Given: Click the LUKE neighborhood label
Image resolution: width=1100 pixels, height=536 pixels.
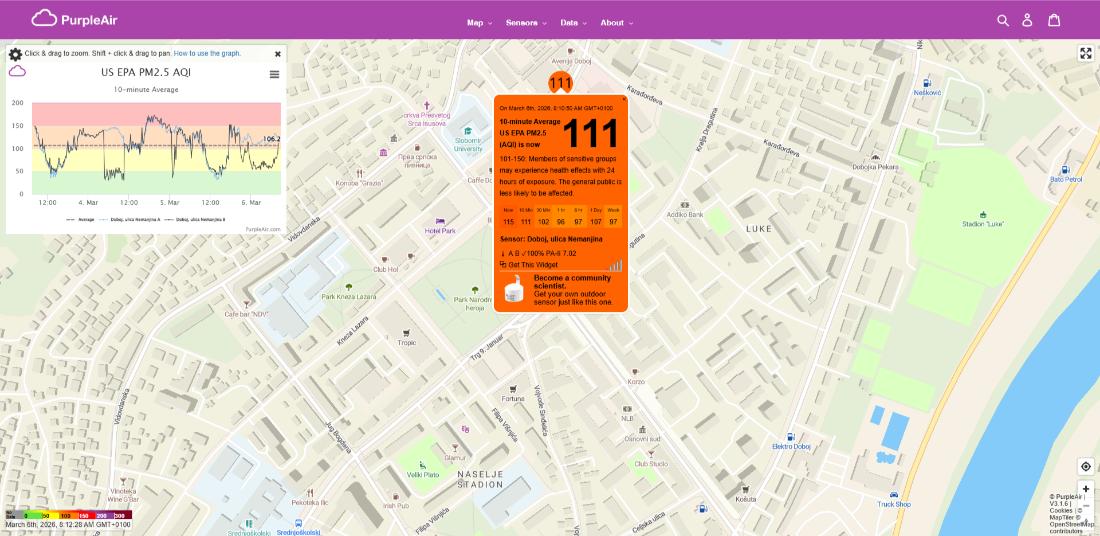Looking at the screenshot, I should 758,229.
